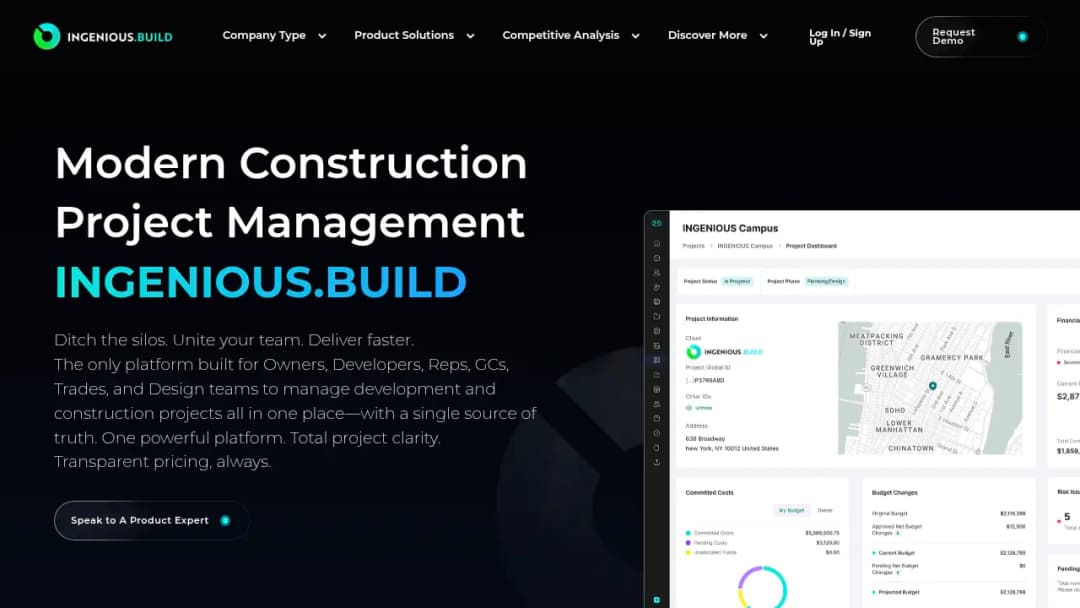Click the INGENIOUS Campus page title
This screenshot has height=608, width=1080.
(x=730, y=228)
